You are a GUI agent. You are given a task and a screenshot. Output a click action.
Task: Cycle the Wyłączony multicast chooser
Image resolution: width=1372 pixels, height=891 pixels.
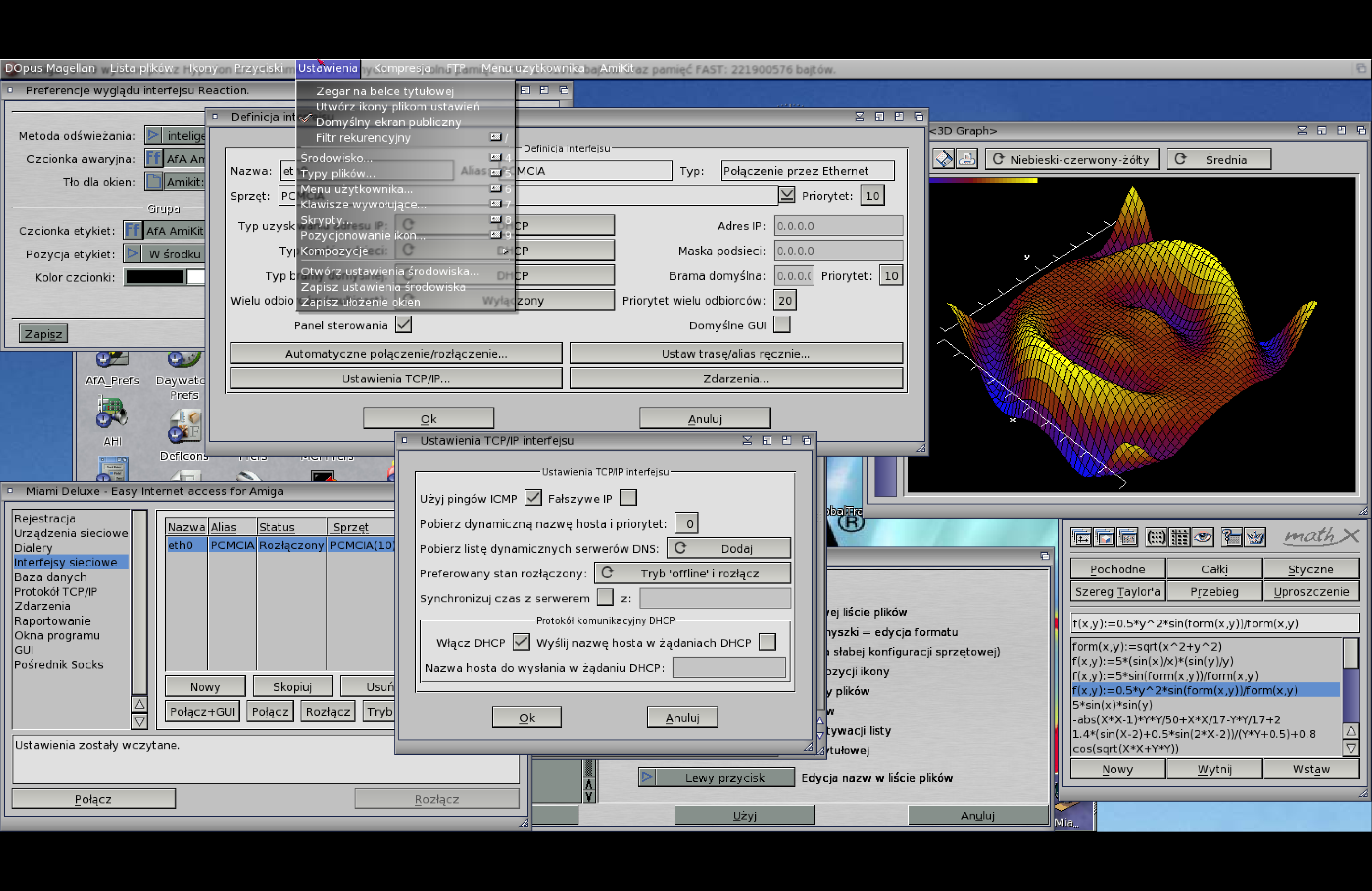[505, 300]
